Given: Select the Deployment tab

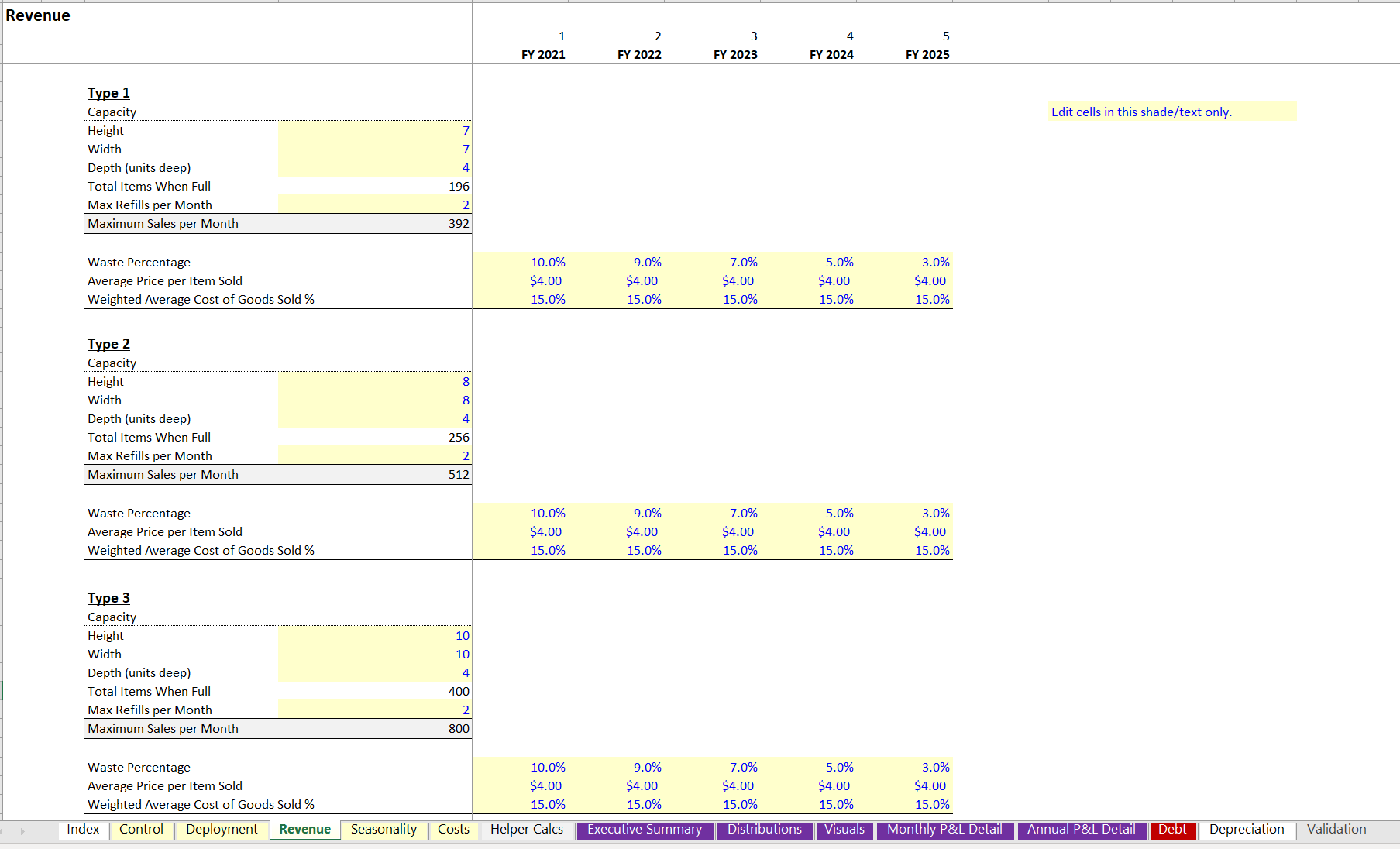Looking at the screenshot, I should click(x=222, y=830).
